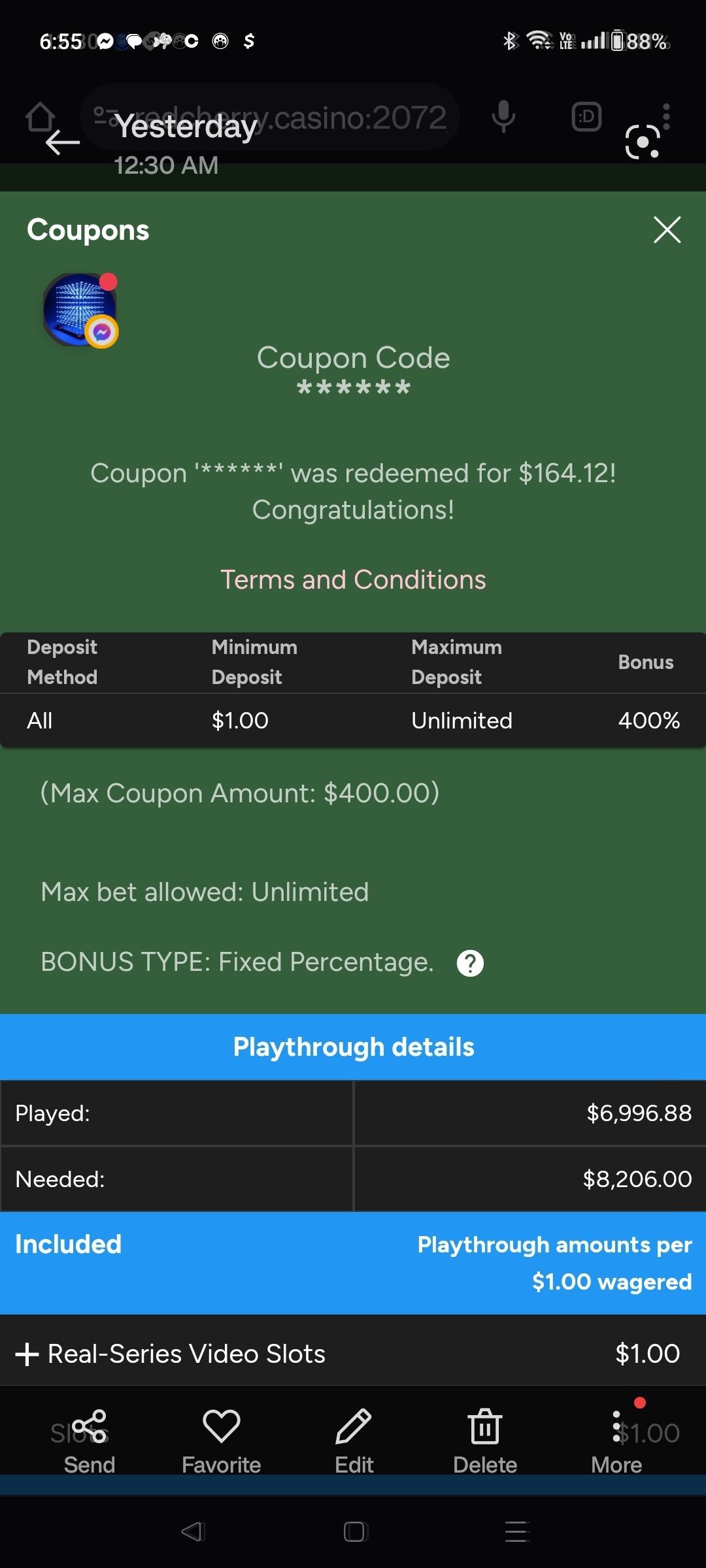Open Android recent apps button
This screenshot has width=706, height=1568.
pos(516,1531)
